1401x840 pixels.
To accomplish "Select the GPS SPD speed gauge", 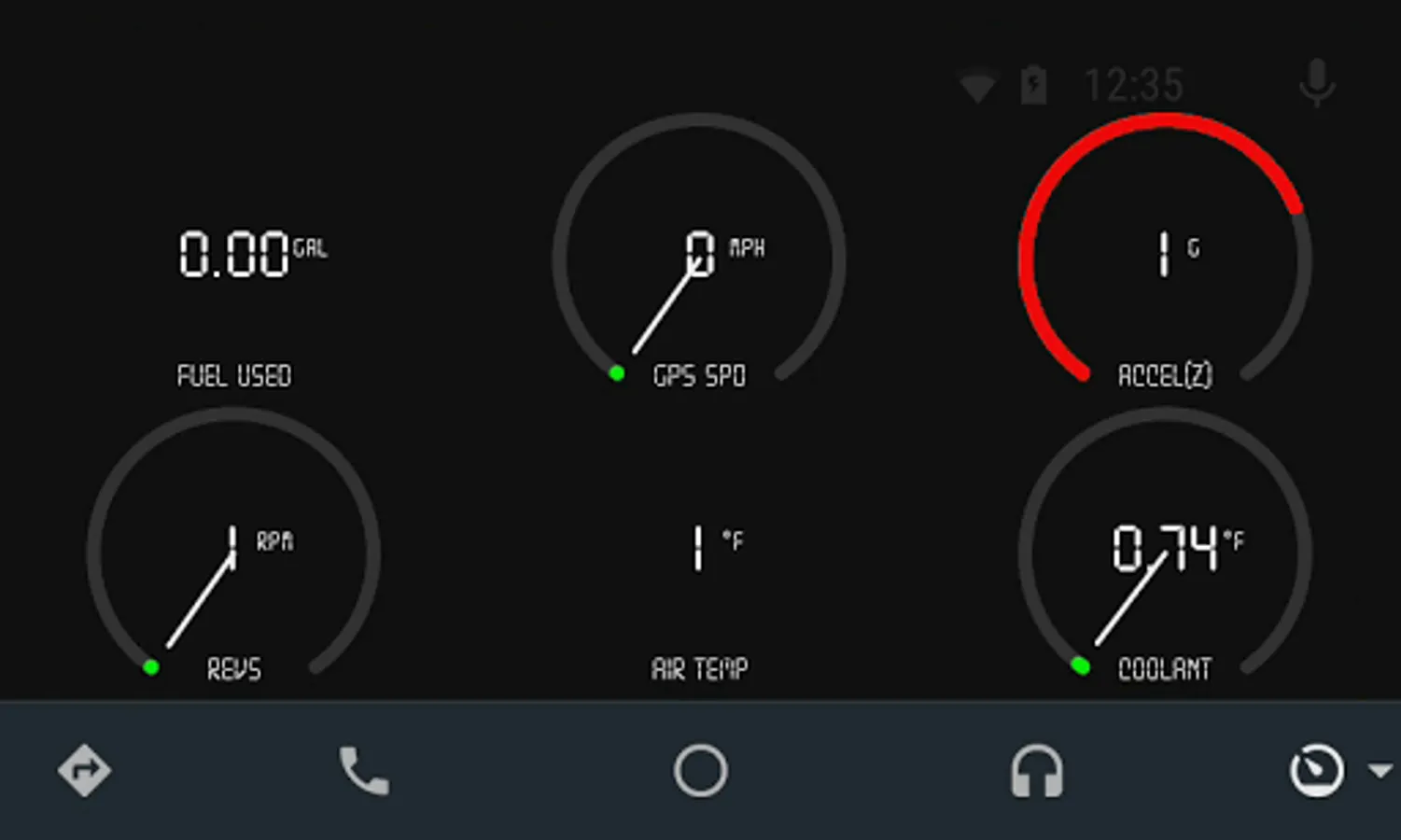I will 699,249.
